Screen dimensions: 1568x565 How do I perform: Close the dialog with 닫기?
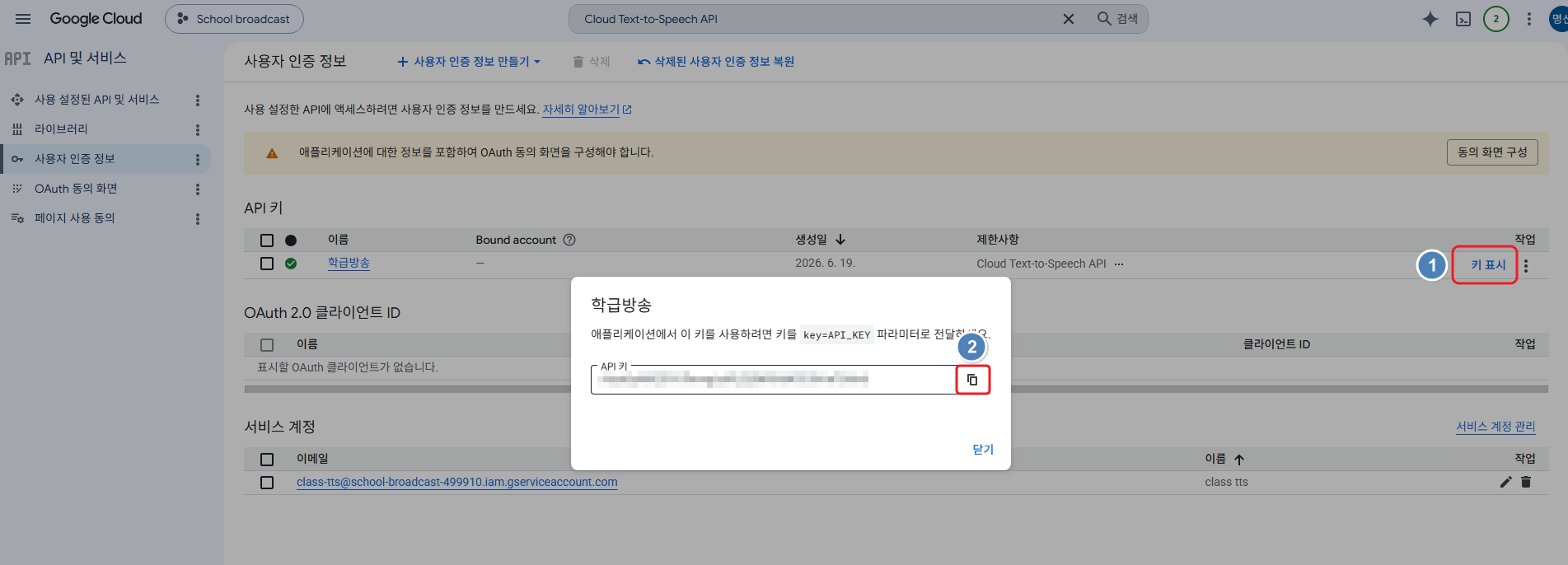[x=983, y=450]
